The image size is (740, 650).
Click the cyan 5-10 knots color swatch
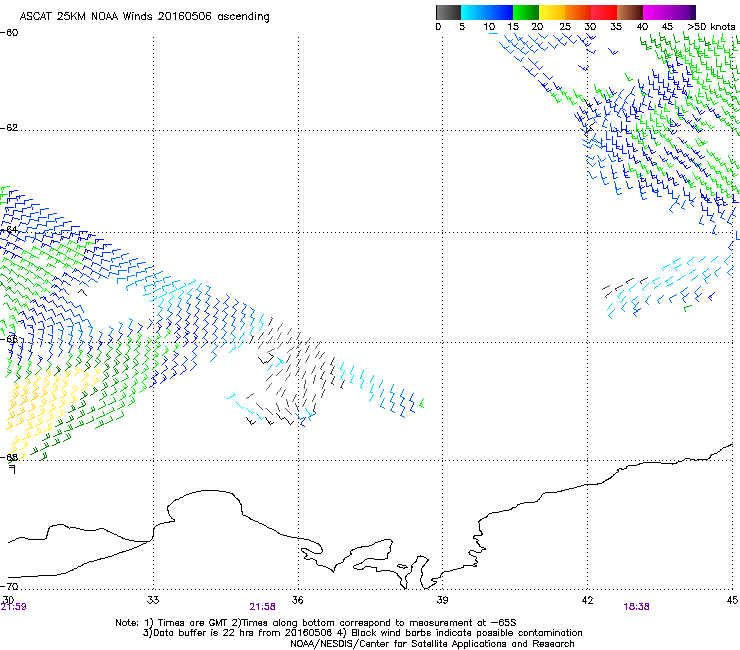pos(474,12)
